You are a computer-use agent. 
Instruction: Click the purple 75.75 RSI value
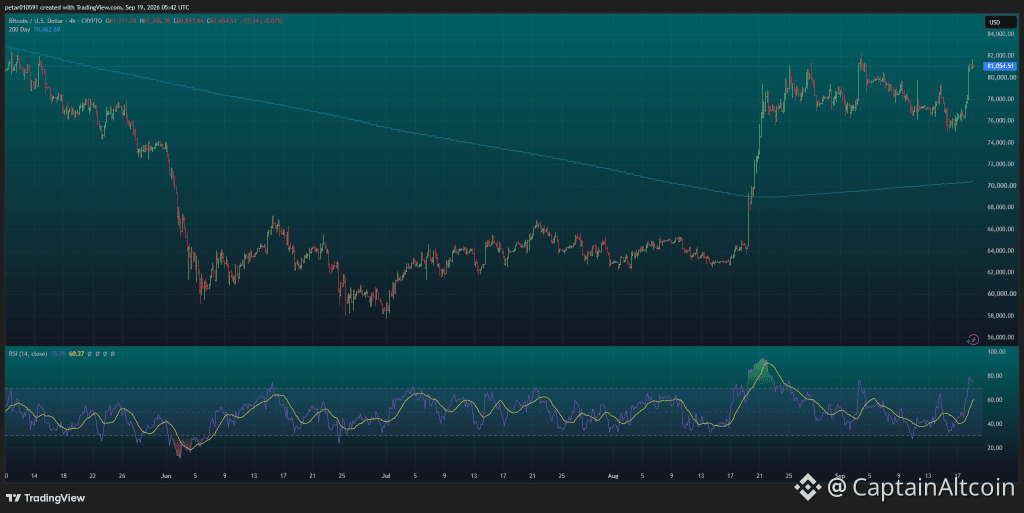pyautogui.click(x=58, y=354)
